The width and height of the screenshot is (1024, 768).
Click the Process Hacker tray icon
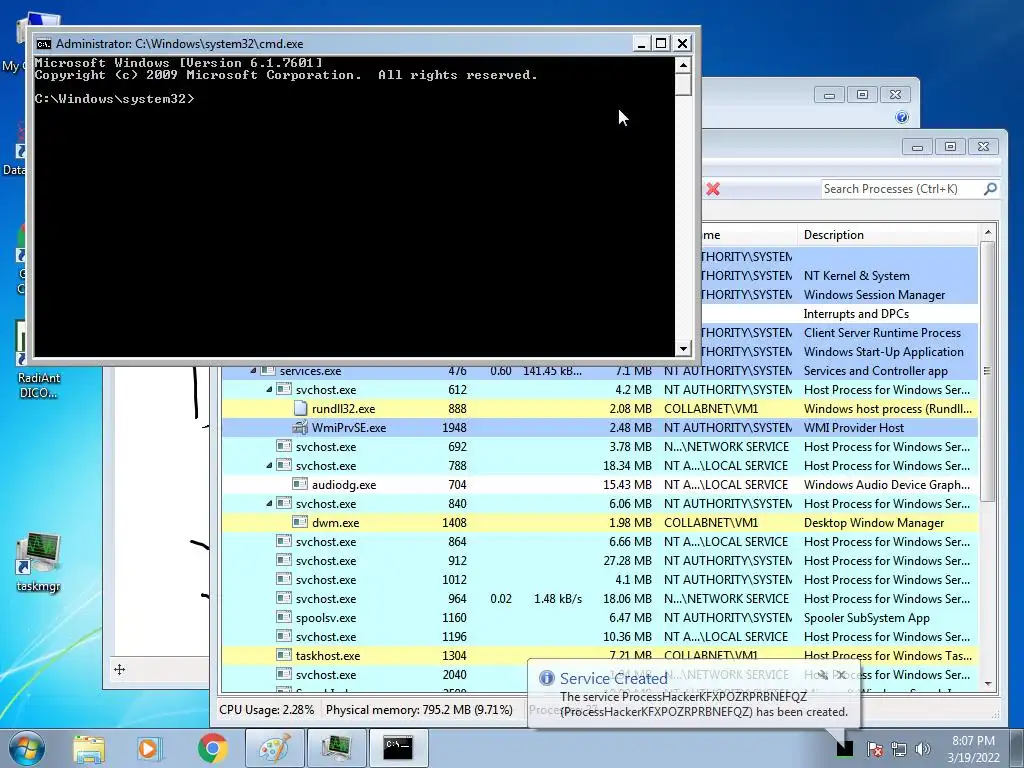[x=845, y=748]
